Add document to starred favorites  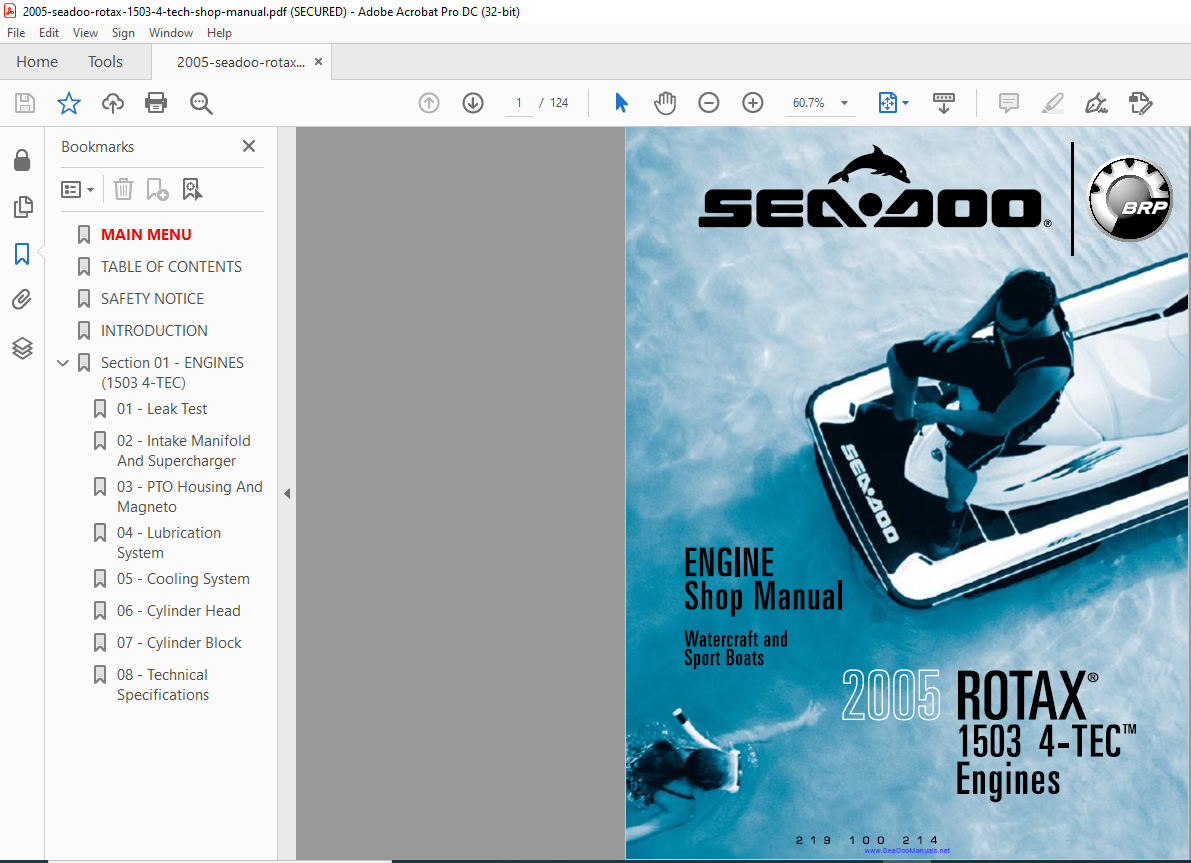tap(69, 103)
